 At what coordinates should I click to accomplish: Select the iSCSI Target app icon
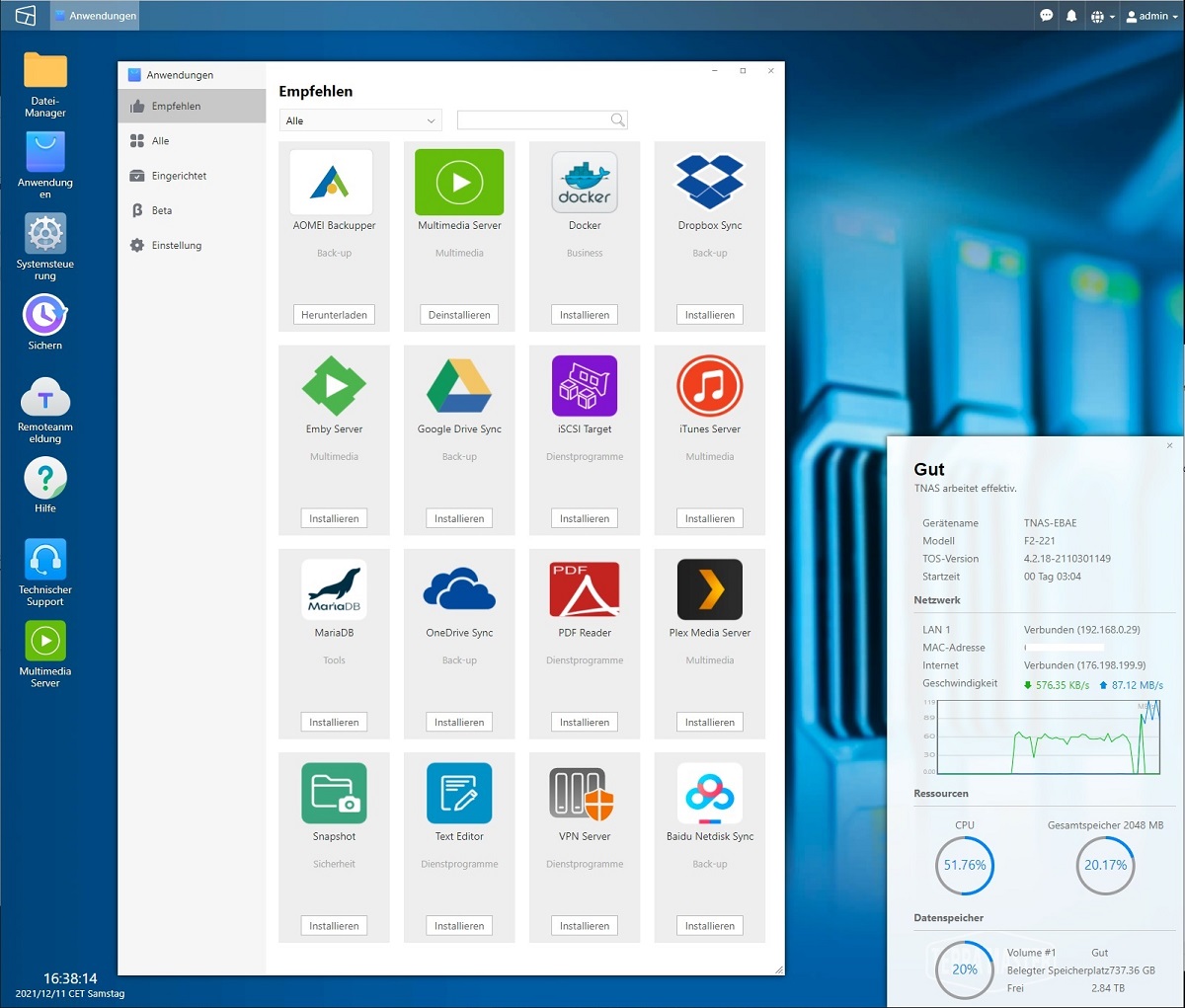tap(585, 386)
